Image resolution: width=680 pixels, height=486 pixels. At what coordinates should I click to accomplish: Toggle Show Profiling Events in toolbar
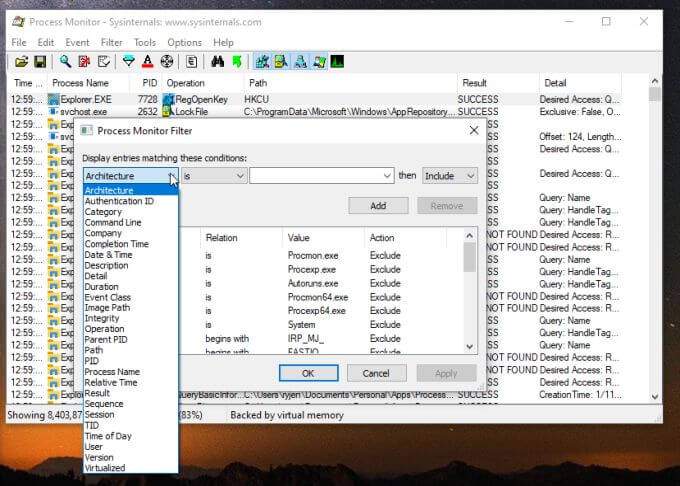point(337,62)
